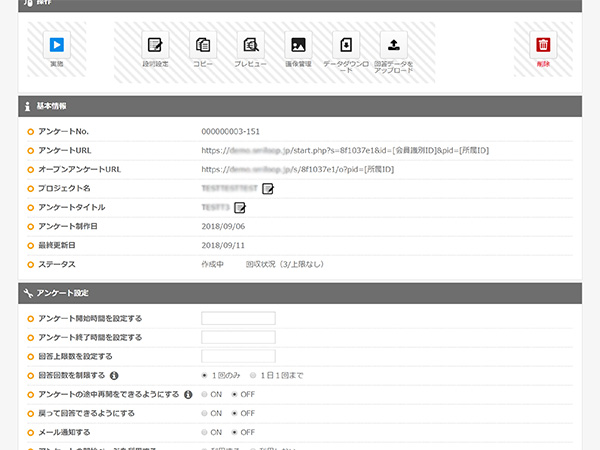Click the 実施 (run) play icon
Viewport: 600px width, 450px height.
pyautogui.click(x=57, y=44)
